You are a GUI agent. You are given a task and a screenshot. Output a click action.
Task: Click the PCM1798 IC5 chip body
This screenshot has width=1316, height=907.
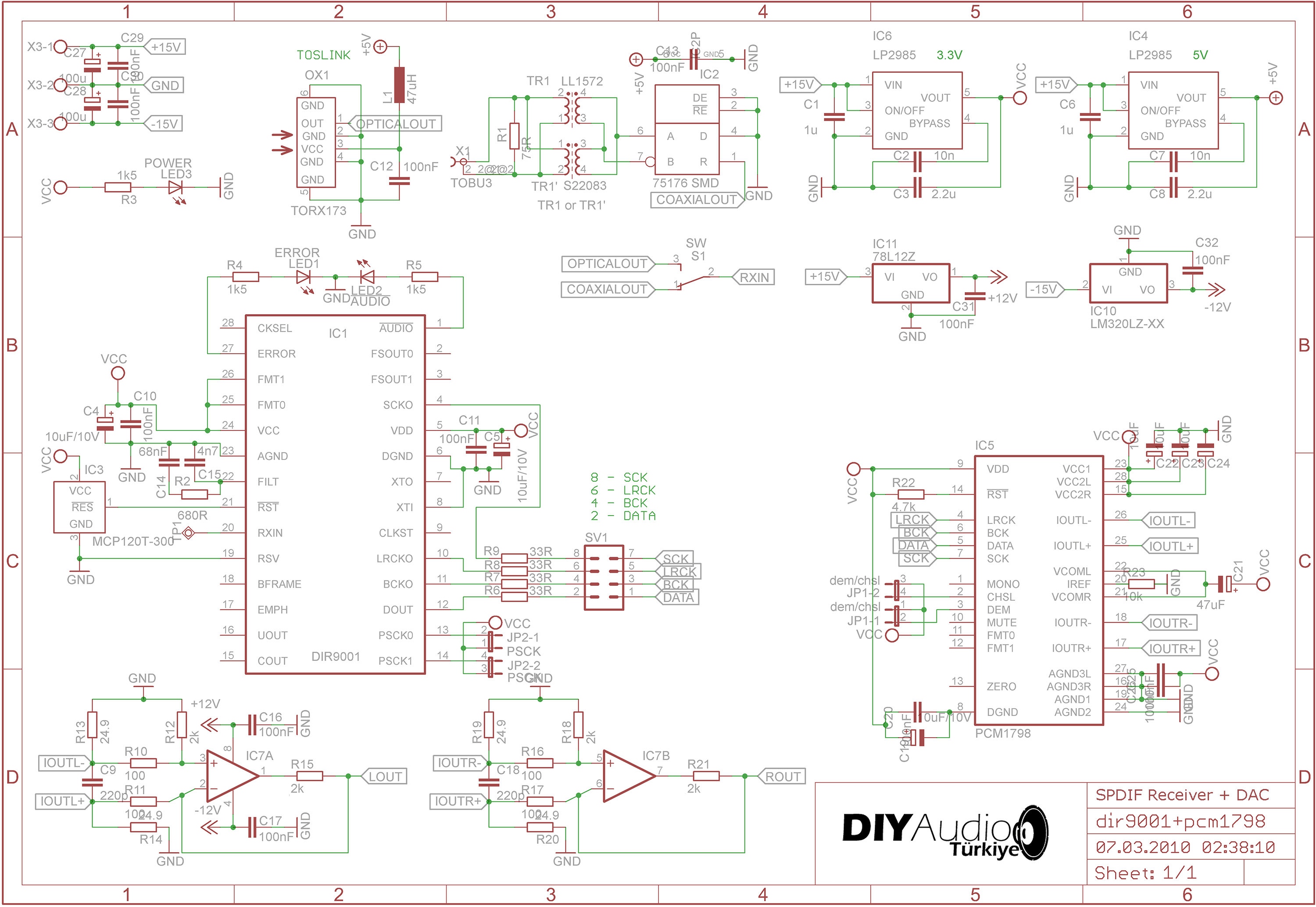tap(1038, 590)
